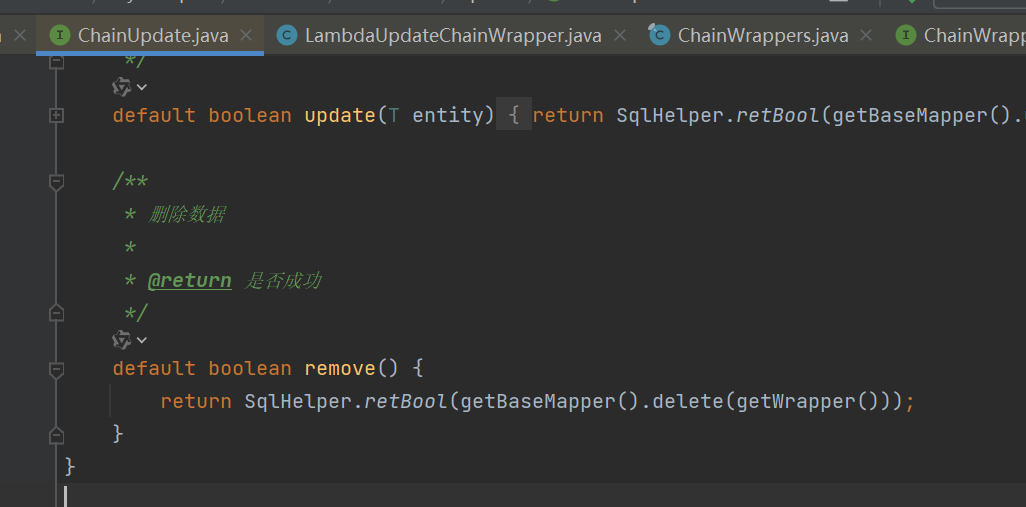
Task: Switch to the ChainWrappers.java tab
Action: point(762,36)
